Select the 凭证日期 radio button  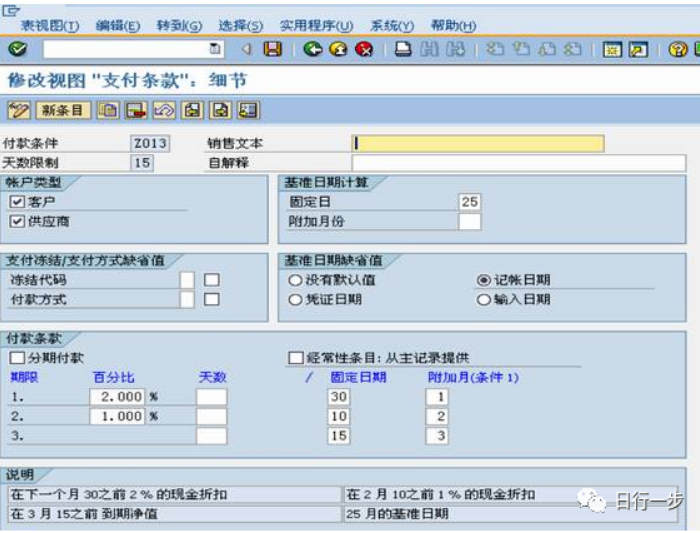click(295, 300)
